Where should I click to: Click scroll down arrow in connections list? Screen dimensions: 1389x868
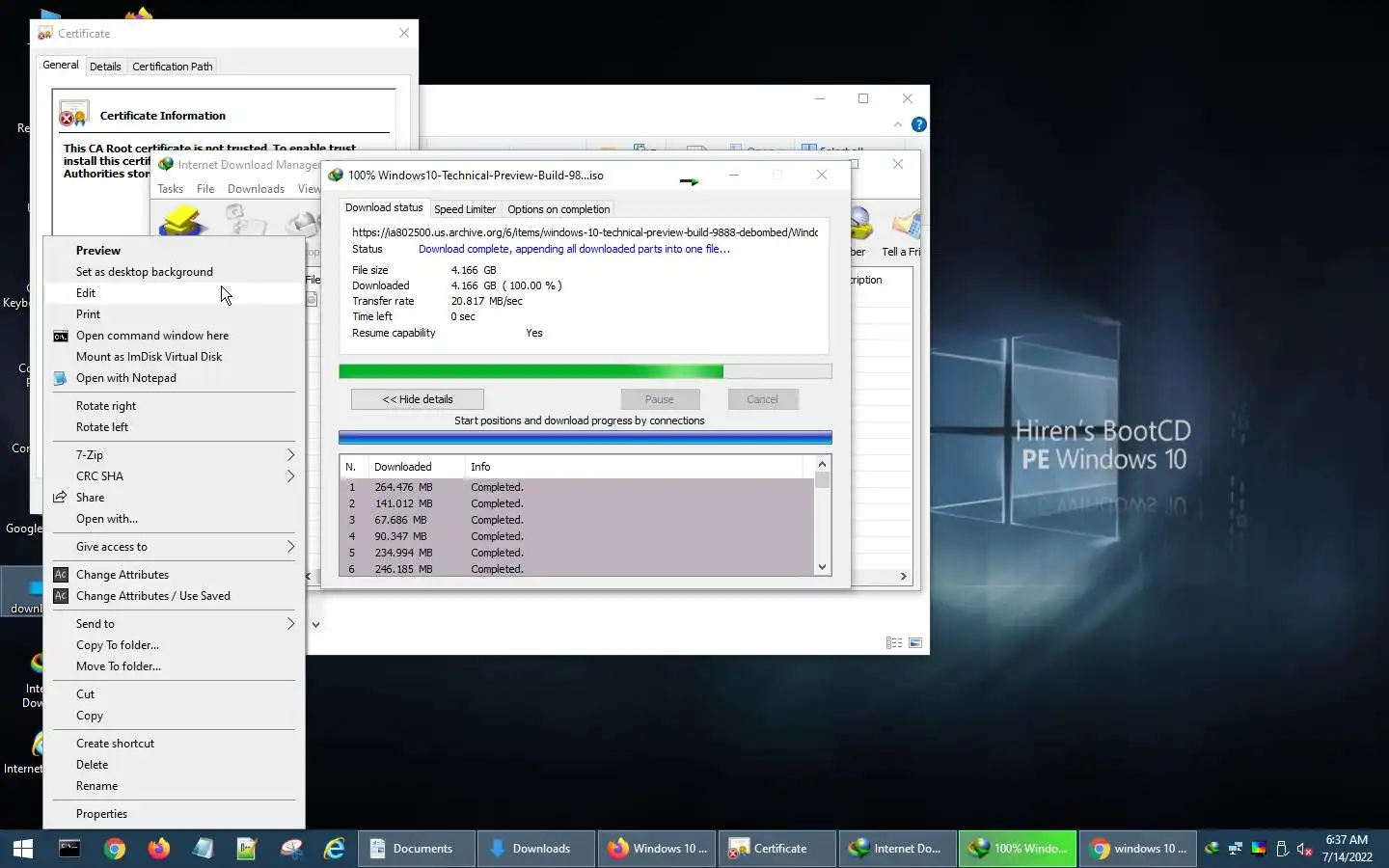tap(823, 567)
